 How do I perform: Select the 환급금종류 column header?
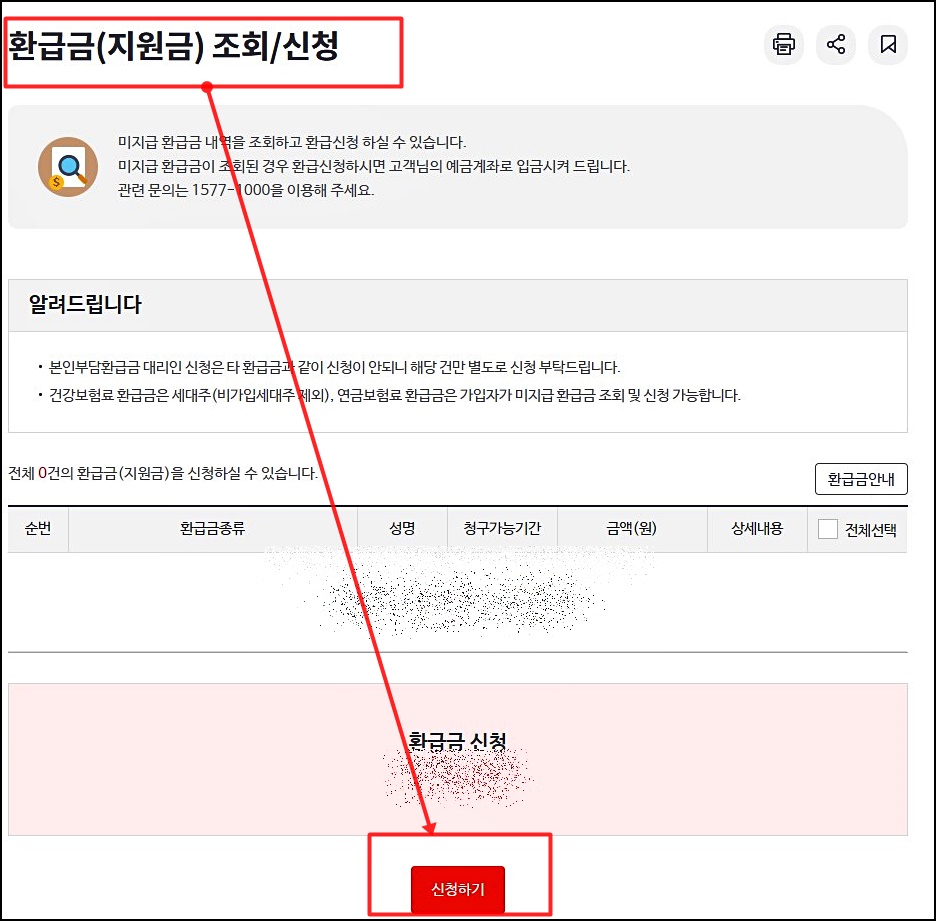210,528
